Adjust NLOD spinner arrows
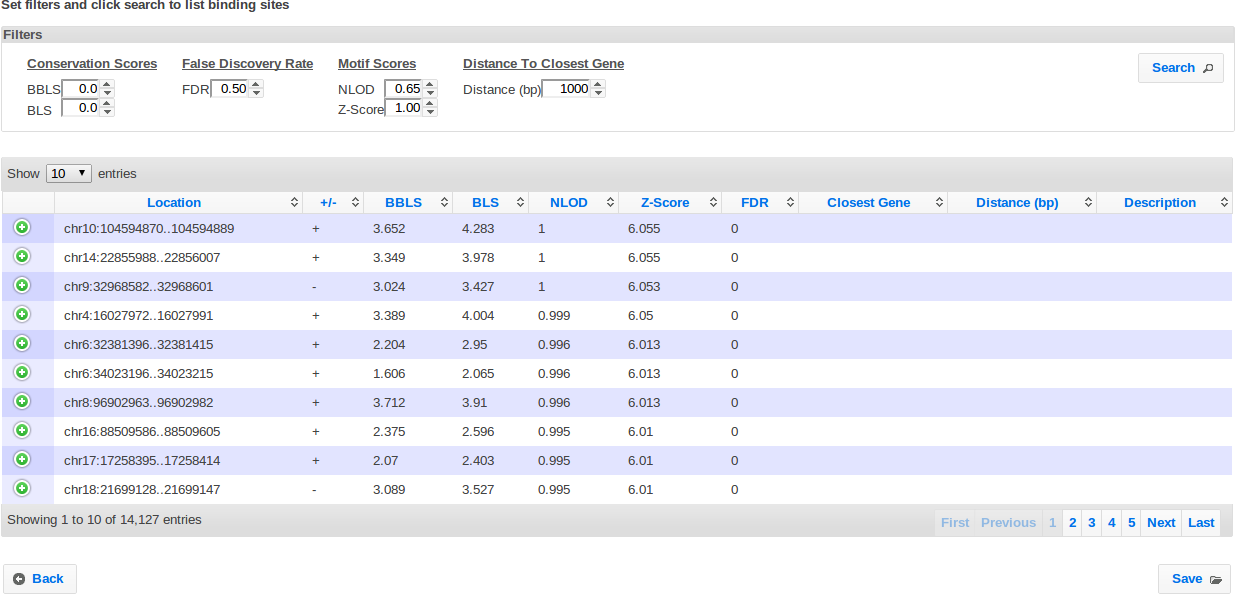 click(x=431, y=89)
